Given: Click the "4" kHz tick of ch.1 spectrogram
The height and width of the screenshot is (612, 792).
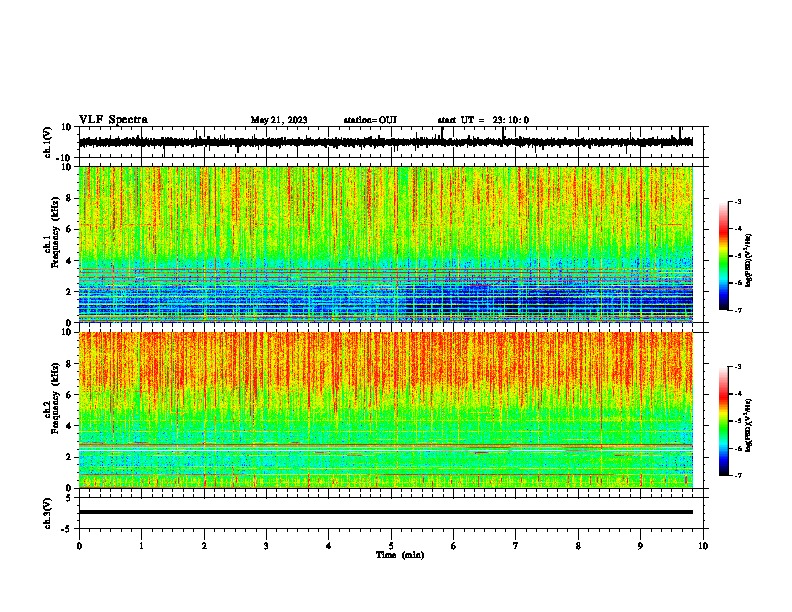Looking at the screenshot, I should click(70, 261).
